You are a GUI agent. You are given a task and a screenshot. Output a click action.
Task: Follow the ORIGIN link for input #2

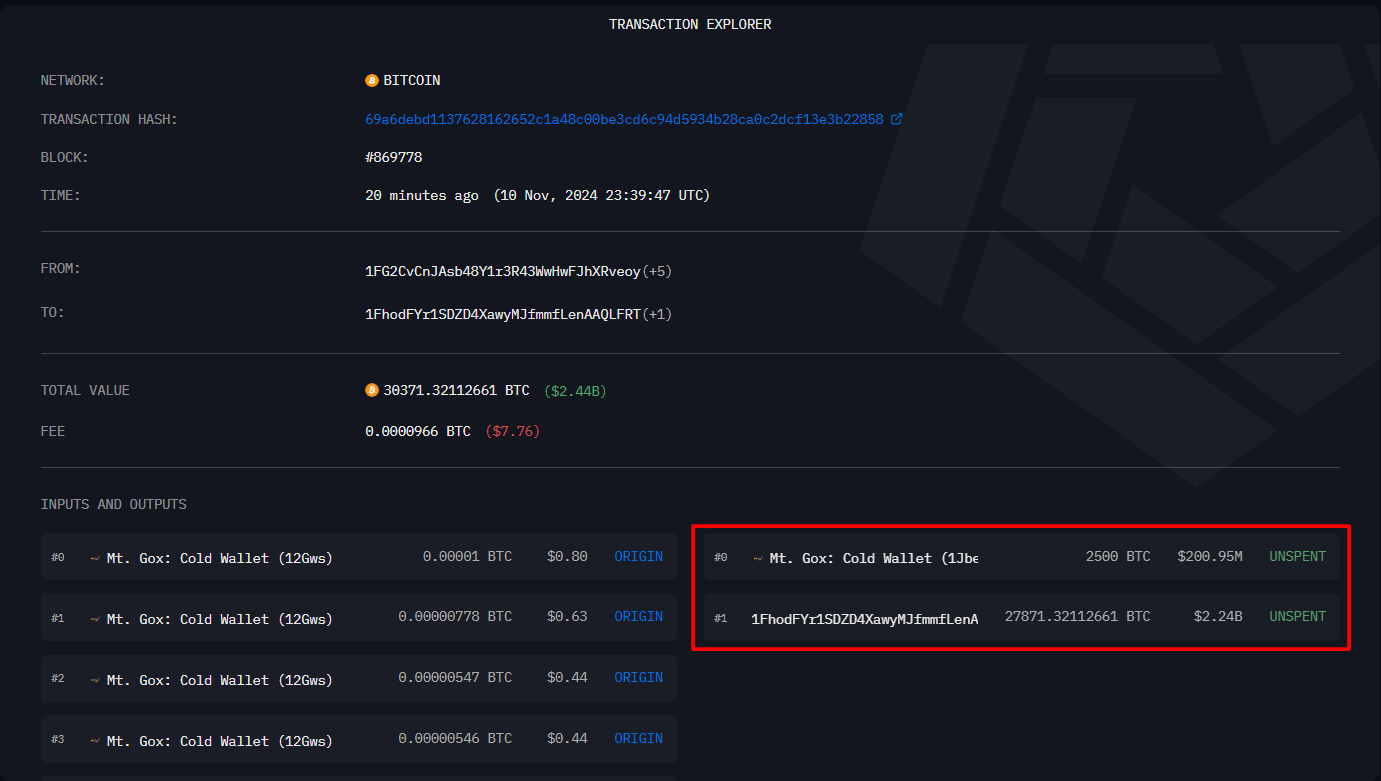[638, 677]
